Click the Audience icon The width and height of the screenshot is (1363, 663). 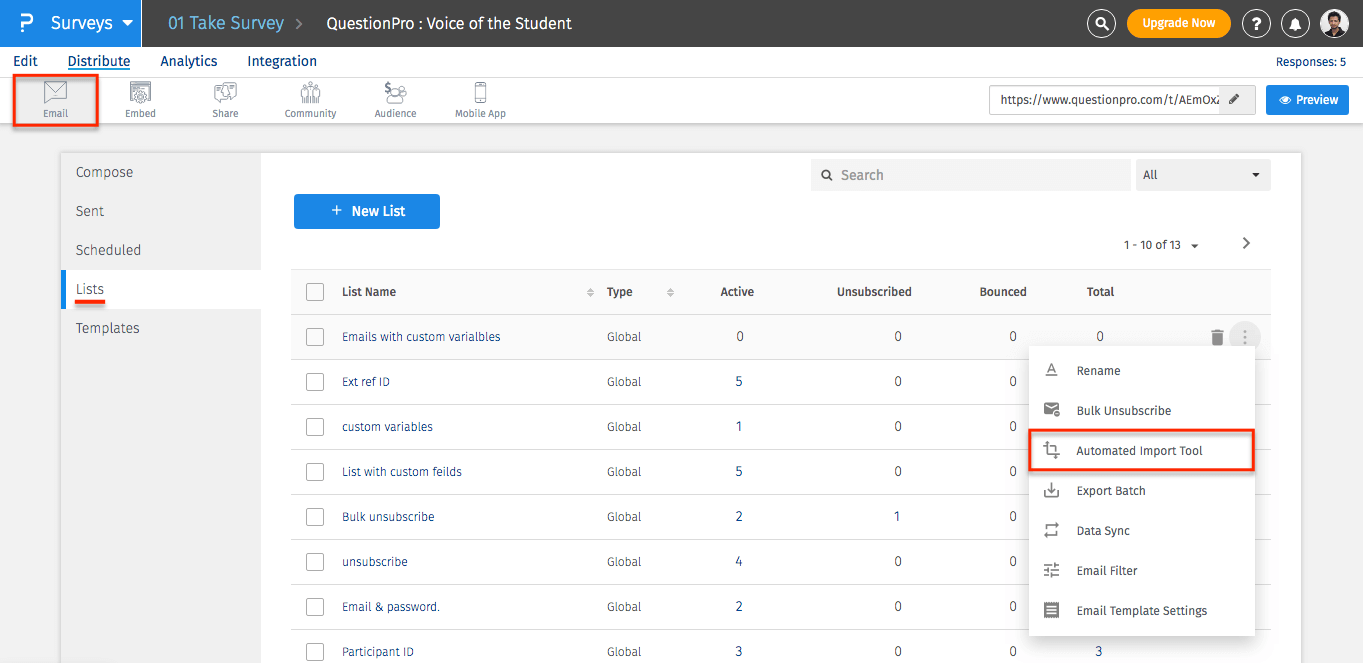coord(395,99)
